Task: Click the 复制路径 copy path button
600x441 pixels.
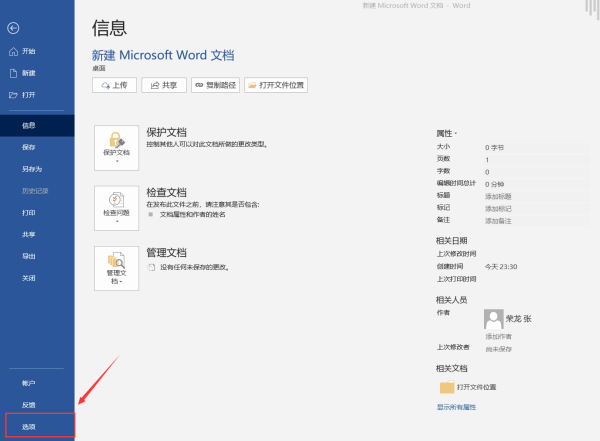Action: [215, 86]
